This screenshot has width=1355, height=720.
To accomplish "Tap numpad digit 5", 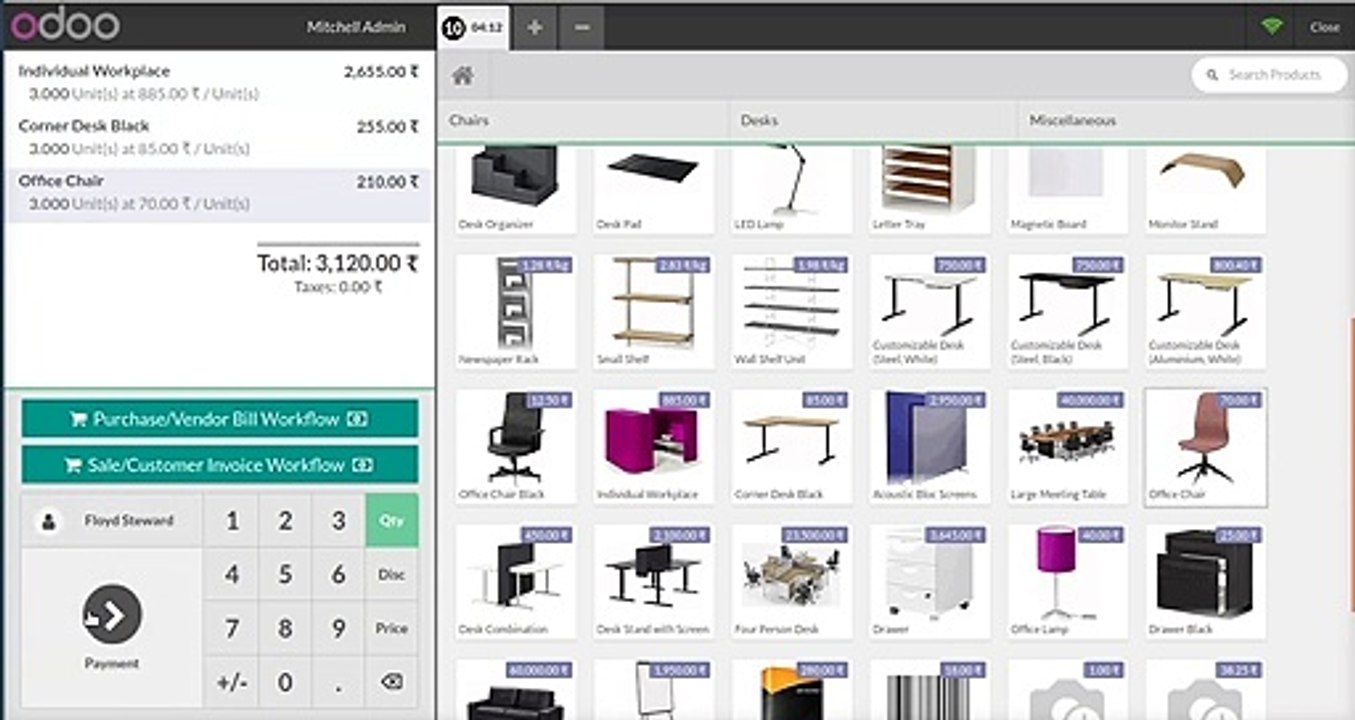I will (x=285, y=574).
